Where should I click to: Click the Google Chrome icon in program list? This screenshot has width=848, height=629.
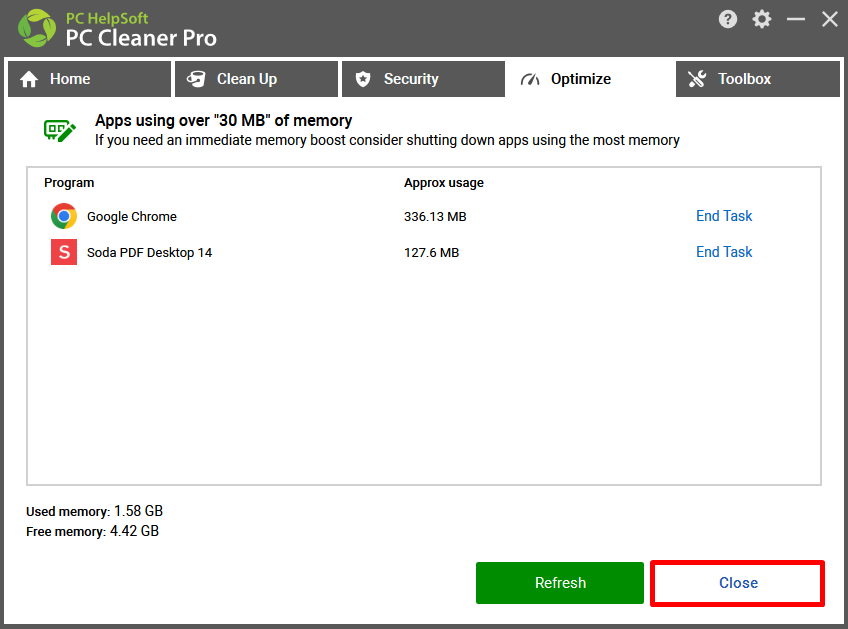tap(64, 216)
